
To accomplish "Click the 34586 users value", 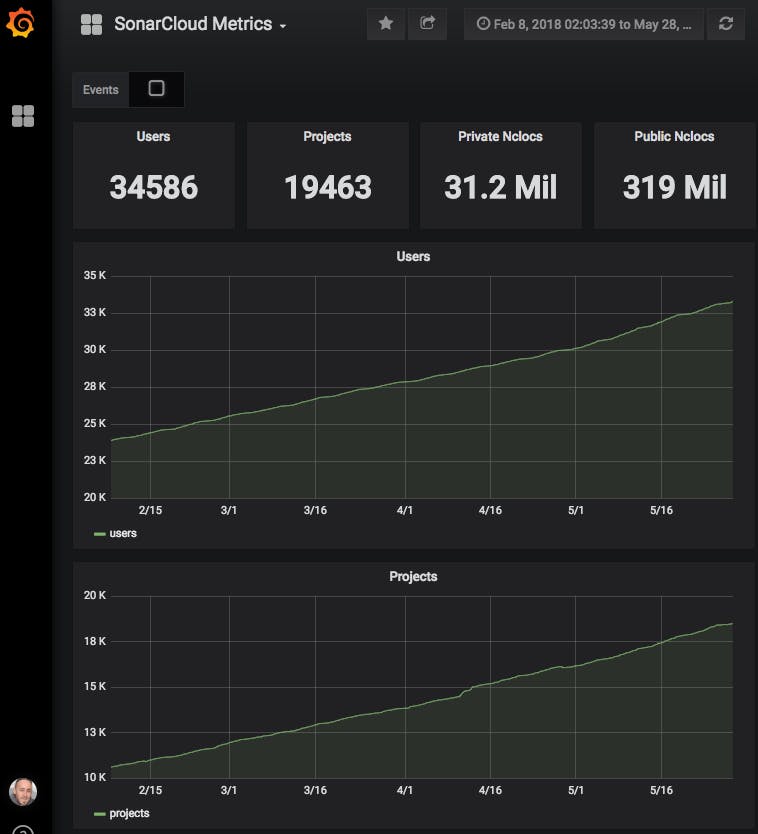I will coord(154,187).
